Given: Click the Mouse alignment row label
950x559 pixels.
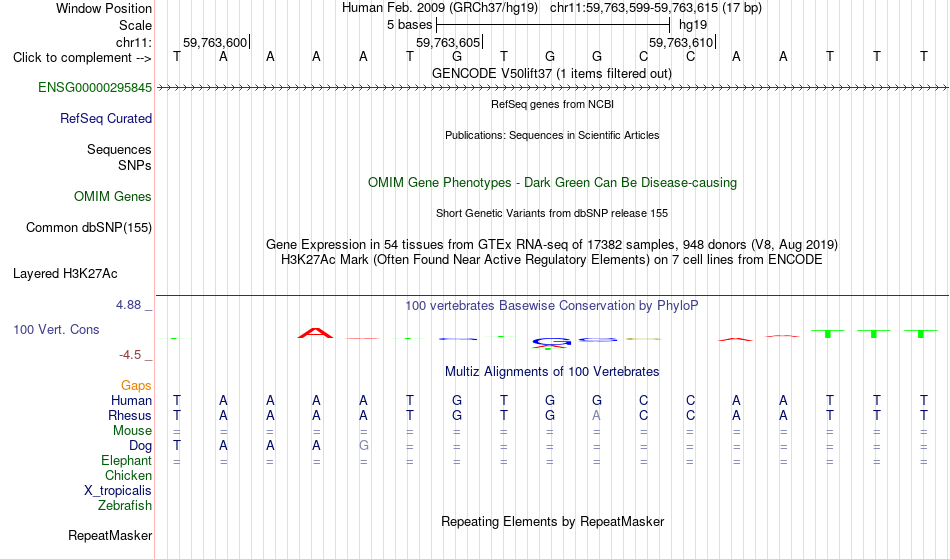Looking at the screenshot, I should coord(133,431).
